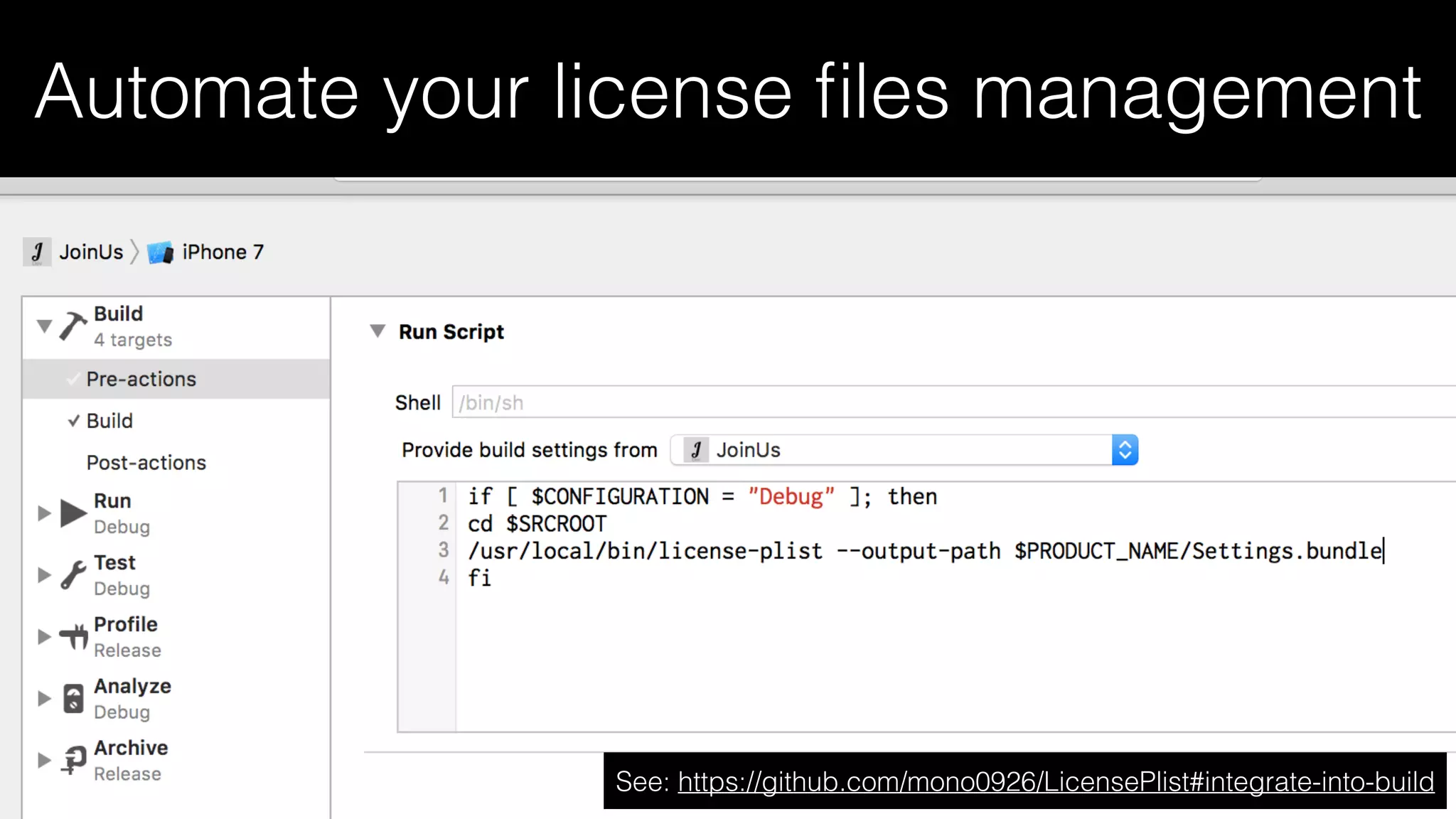1456x819 pixels.
Task: Click the Test wrench icon
Action: point(73,574)
